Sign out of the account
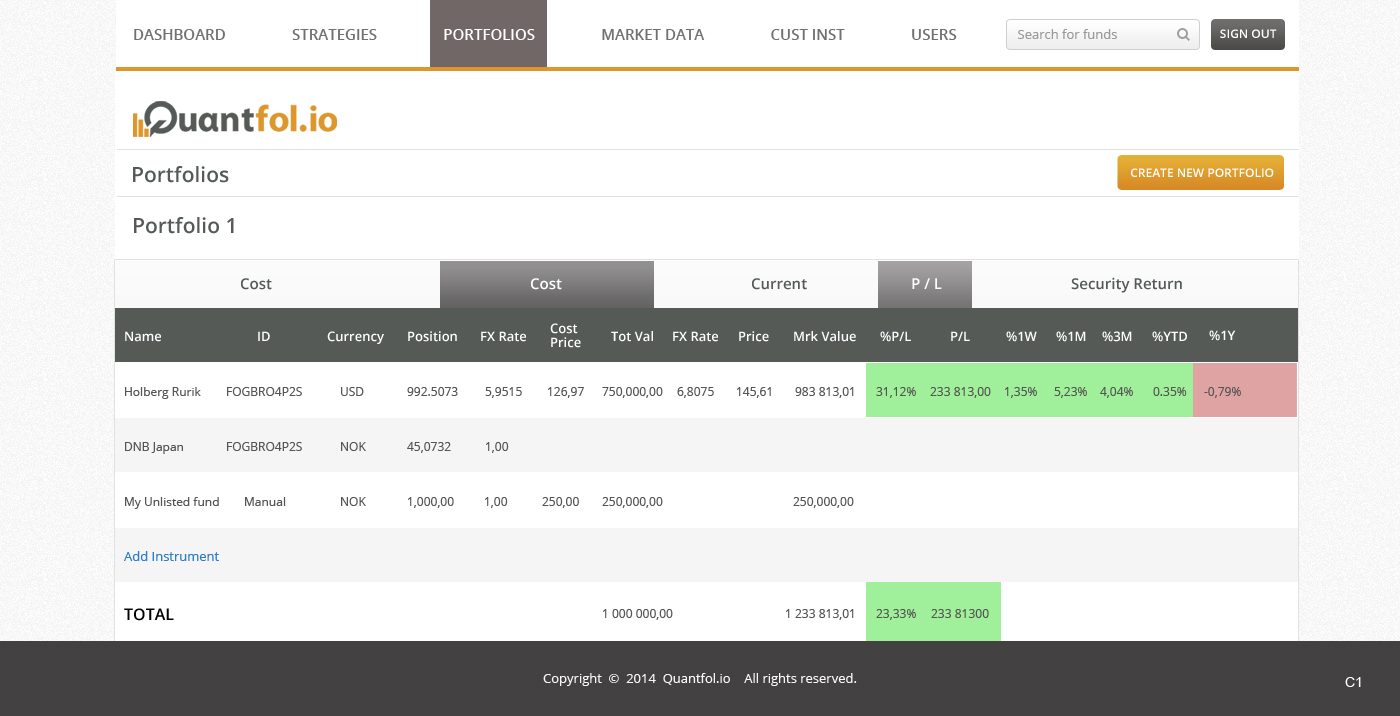1400x716 pixels. click(x=1247, y=34)
